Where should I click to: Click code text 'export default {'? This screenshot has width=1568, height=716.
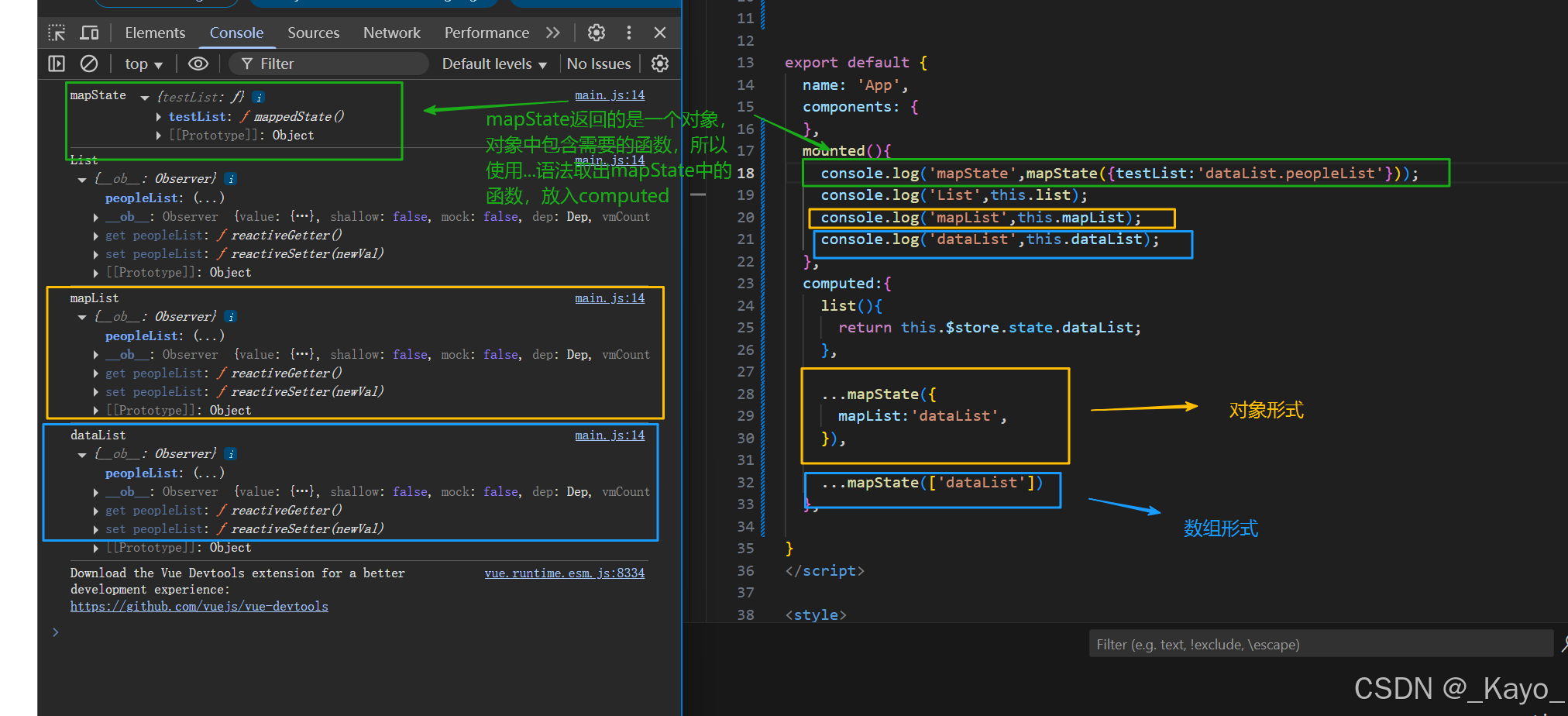click(856, 62)
